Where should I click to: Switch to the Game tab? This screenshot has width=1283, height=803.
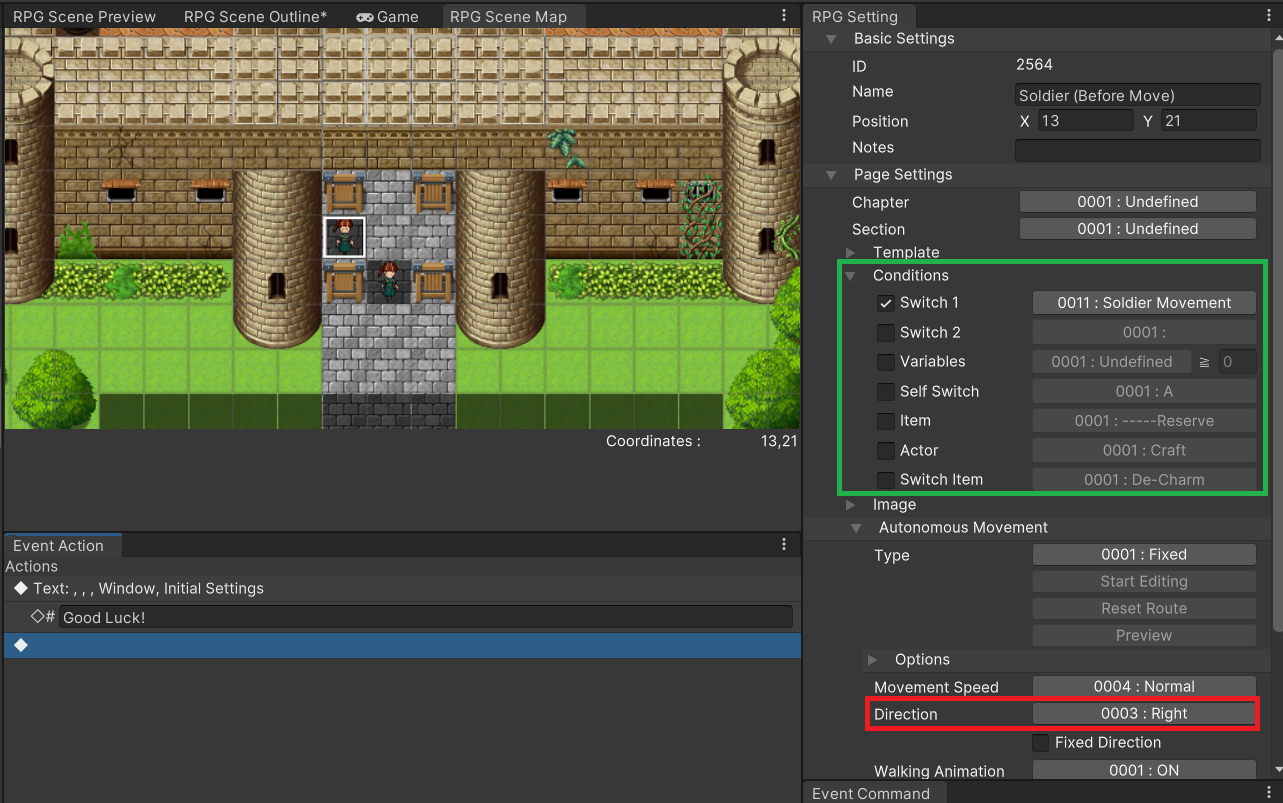coord(388,17)
